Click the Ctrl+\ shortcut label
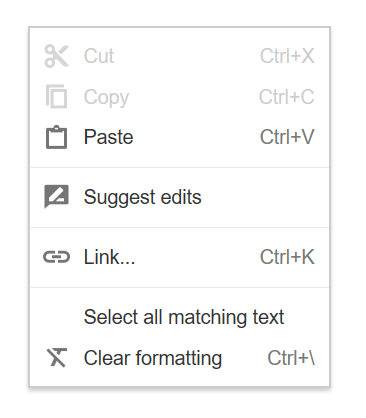366x418 pixels. (291, 358)
